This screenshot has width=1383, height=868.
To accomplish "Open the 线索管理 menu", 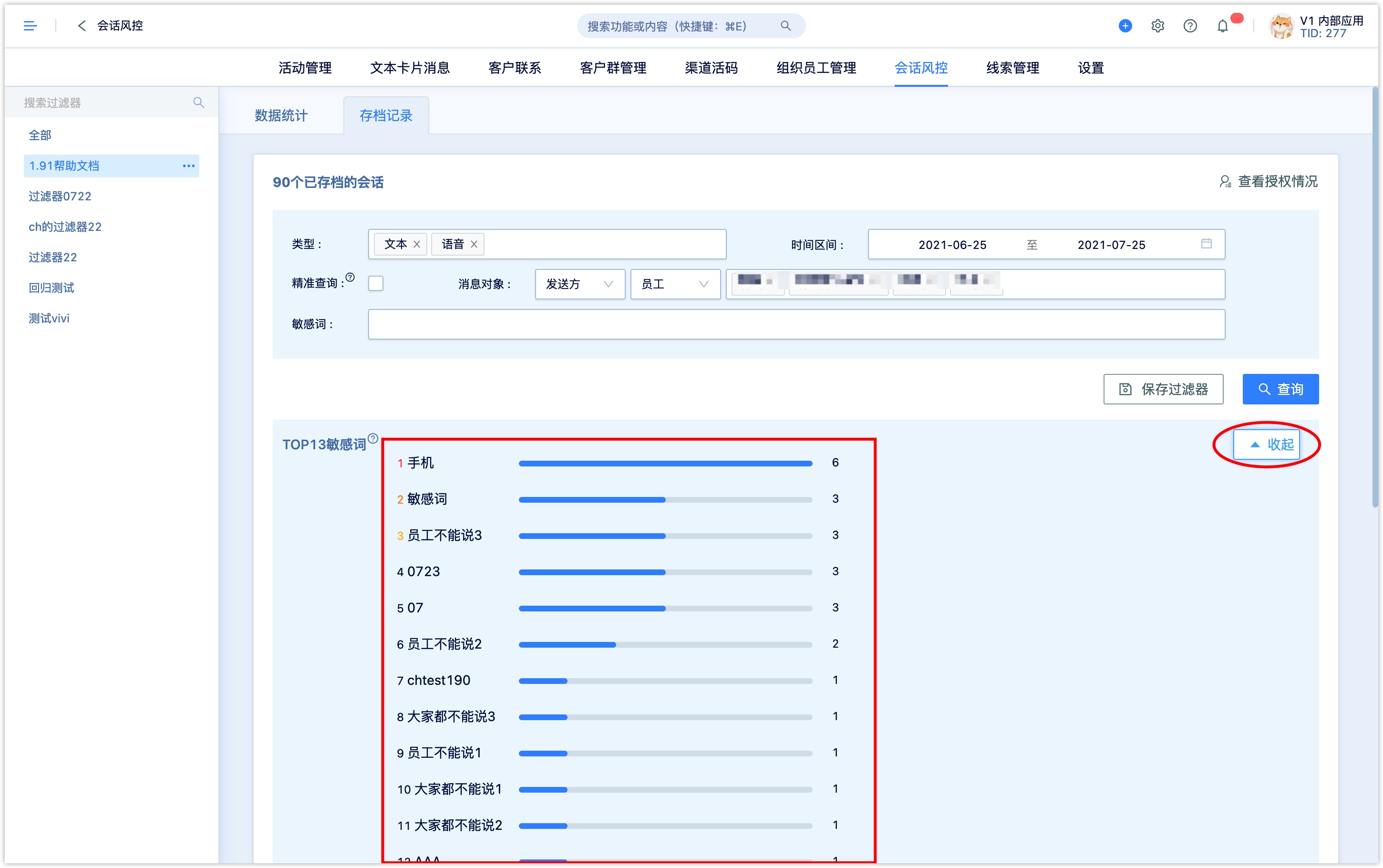I will (x=1013, y=68).
